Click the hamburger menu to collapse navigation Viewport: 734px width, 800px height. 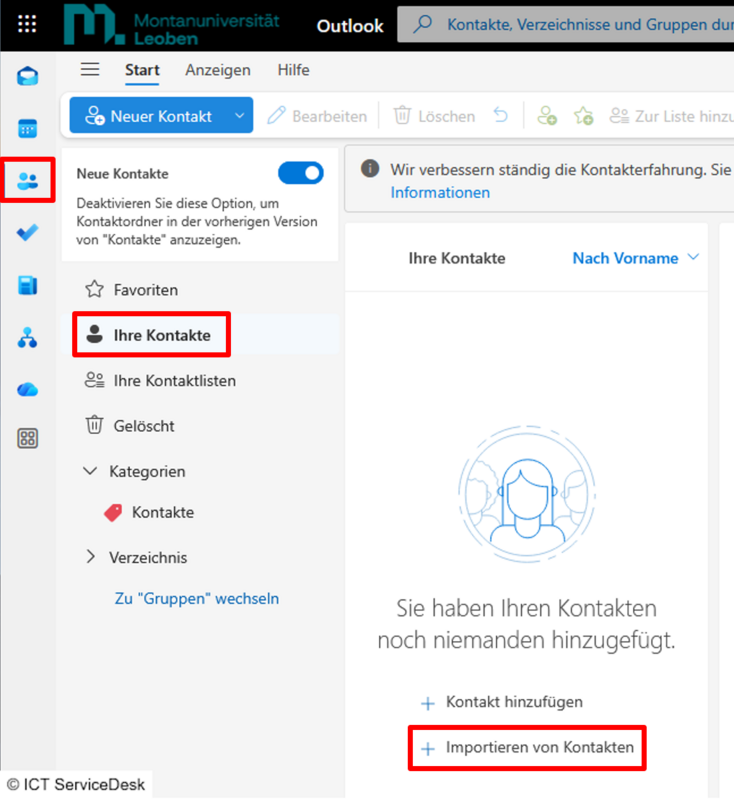(90, 70)
